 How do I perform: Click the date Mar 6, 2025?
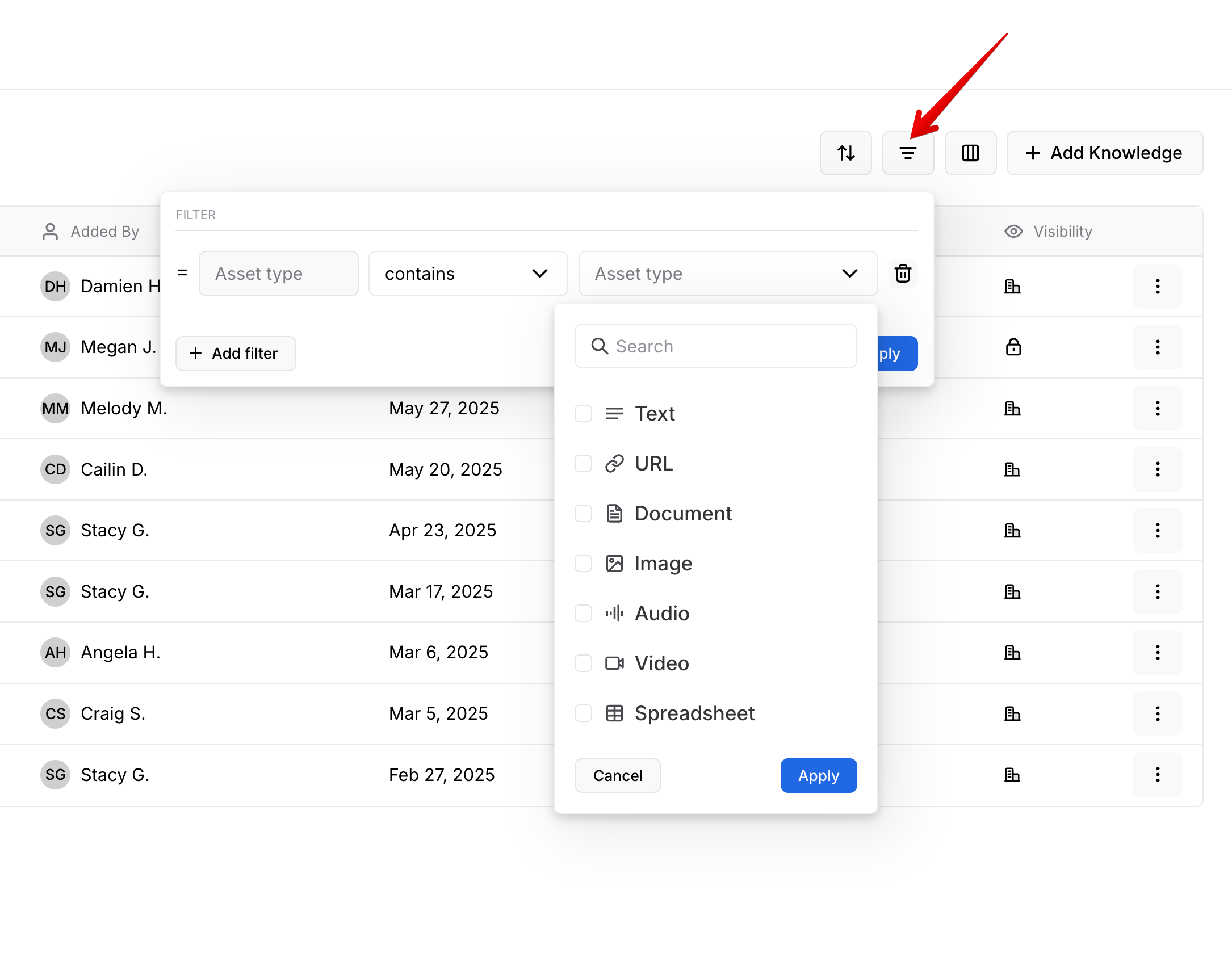pos(438,652)
